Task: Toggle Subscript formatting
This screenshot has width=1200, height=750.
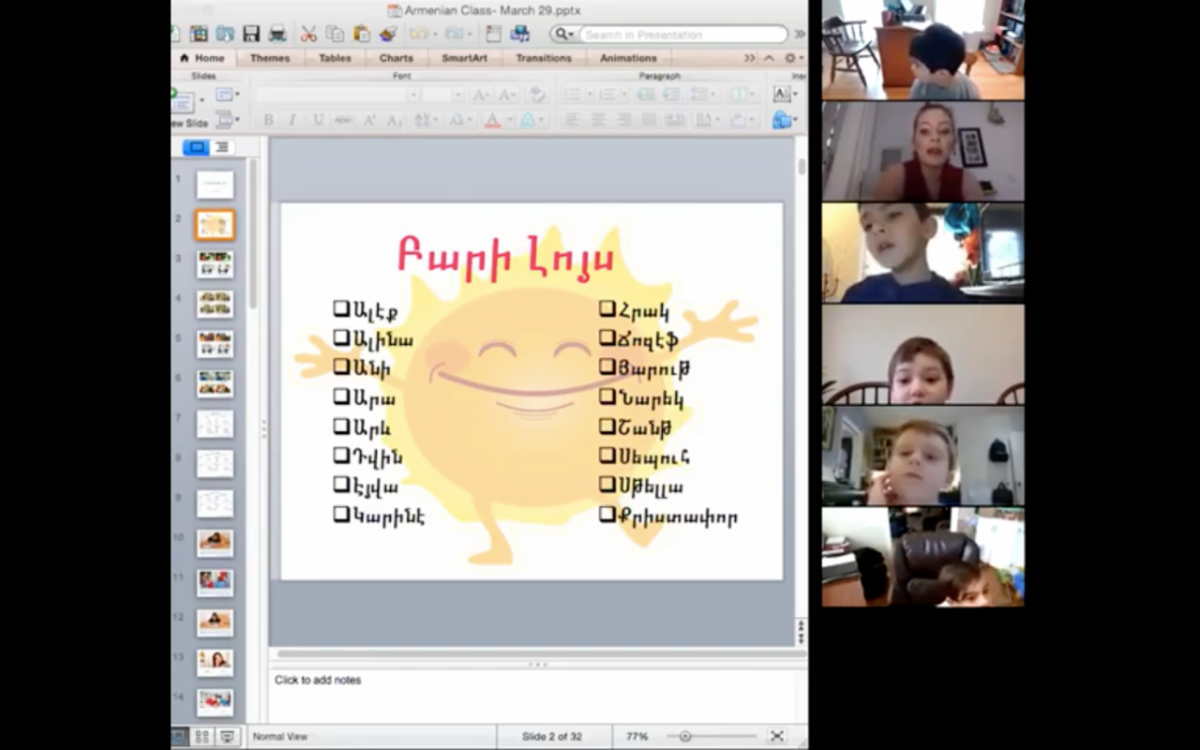Action: (x=394, y=120)
